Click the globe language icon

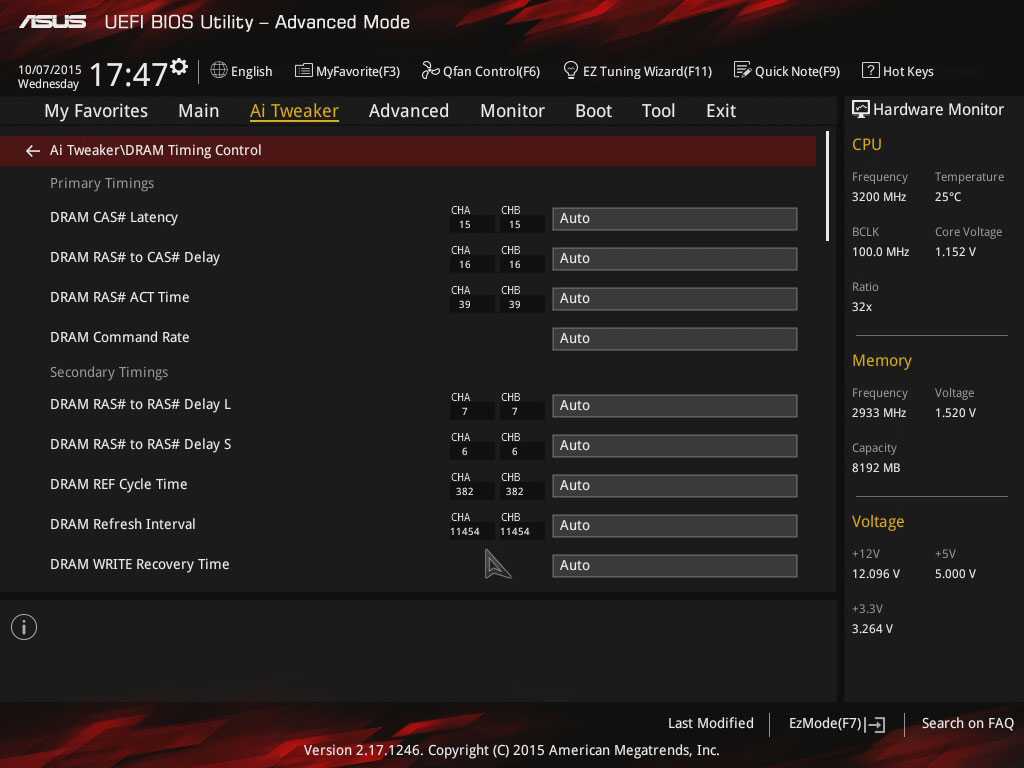pyautogui.click(x=219, y=71)
